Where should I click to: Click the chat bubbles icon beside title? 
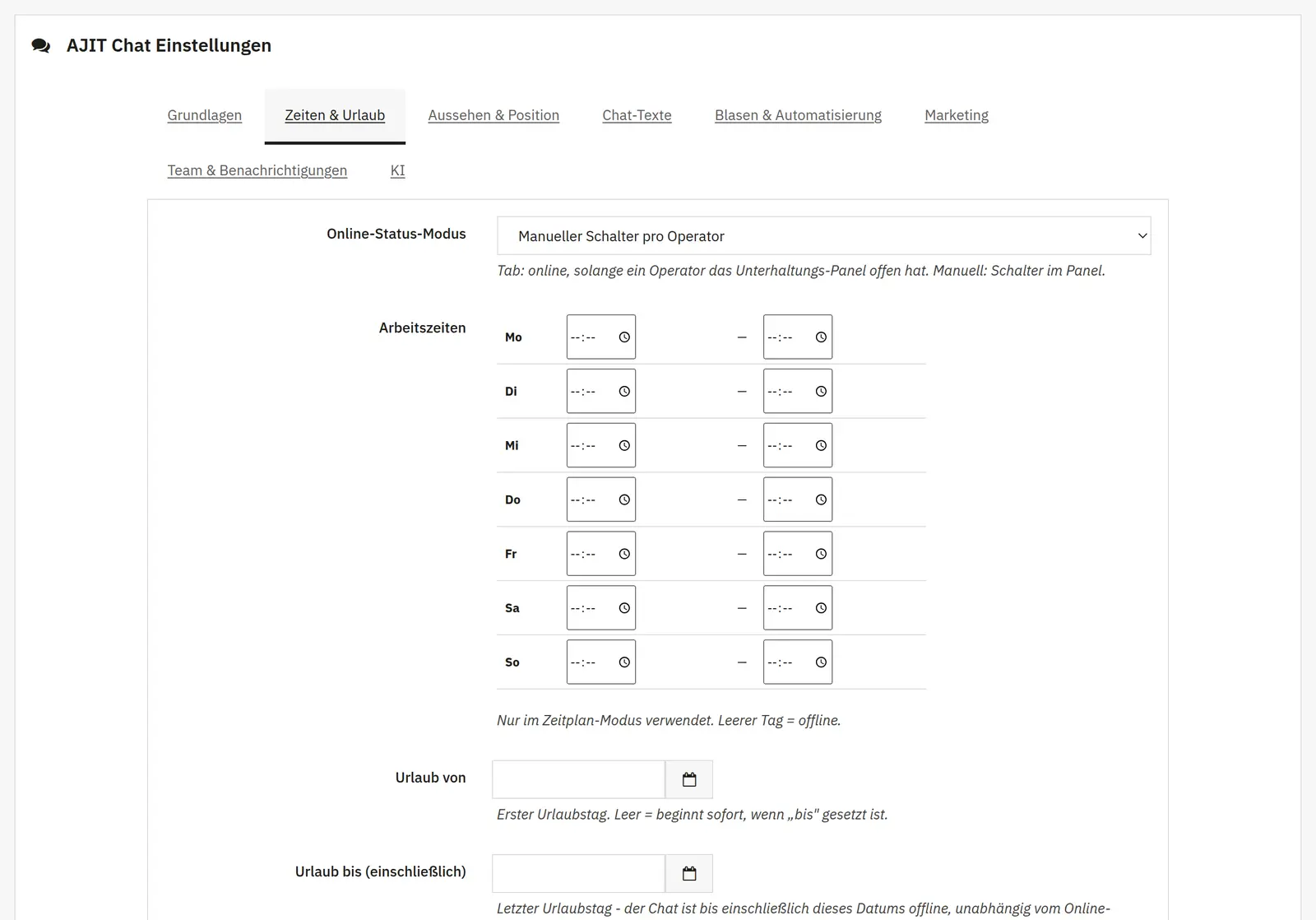40,46
